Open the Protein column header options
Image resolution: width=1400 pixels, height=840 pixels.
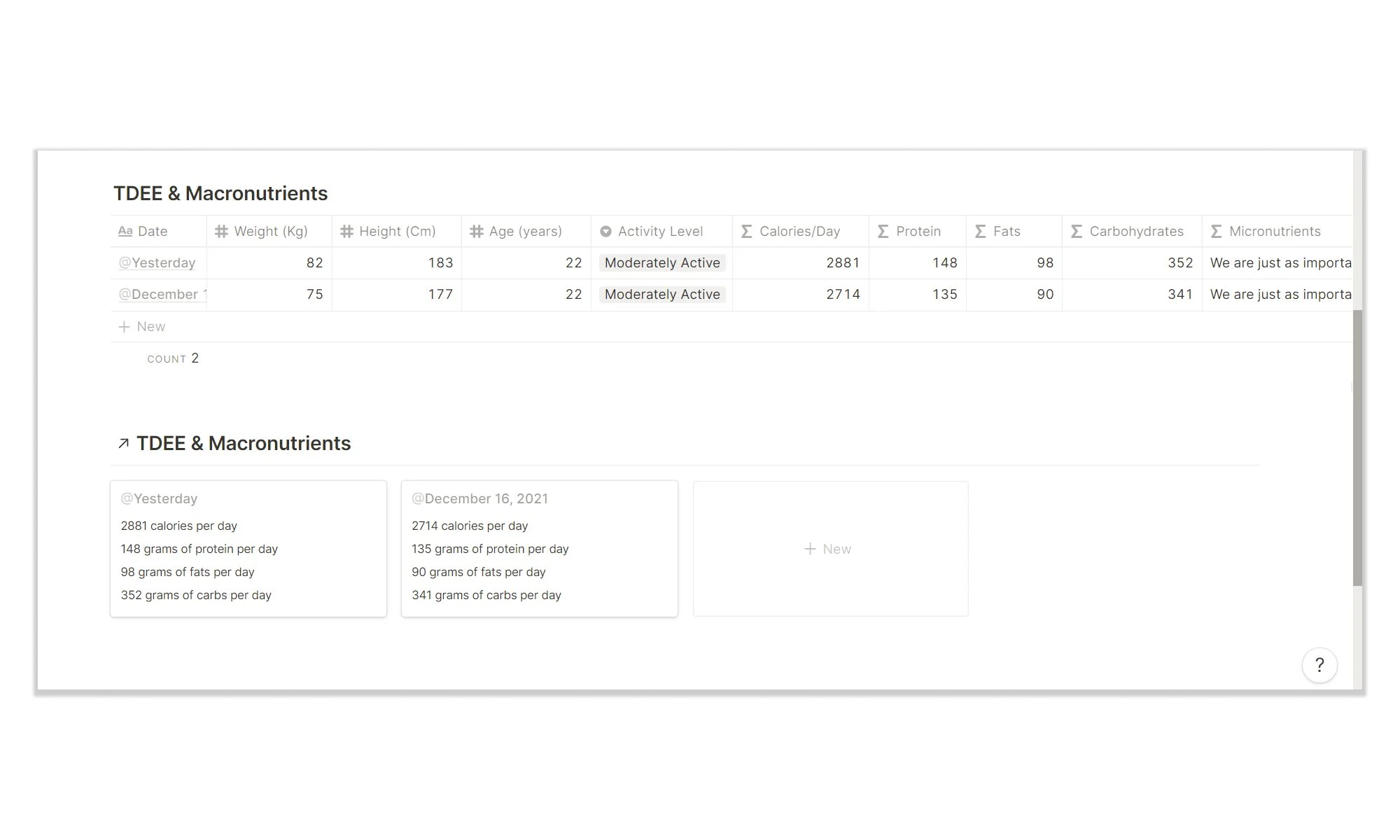918,232
